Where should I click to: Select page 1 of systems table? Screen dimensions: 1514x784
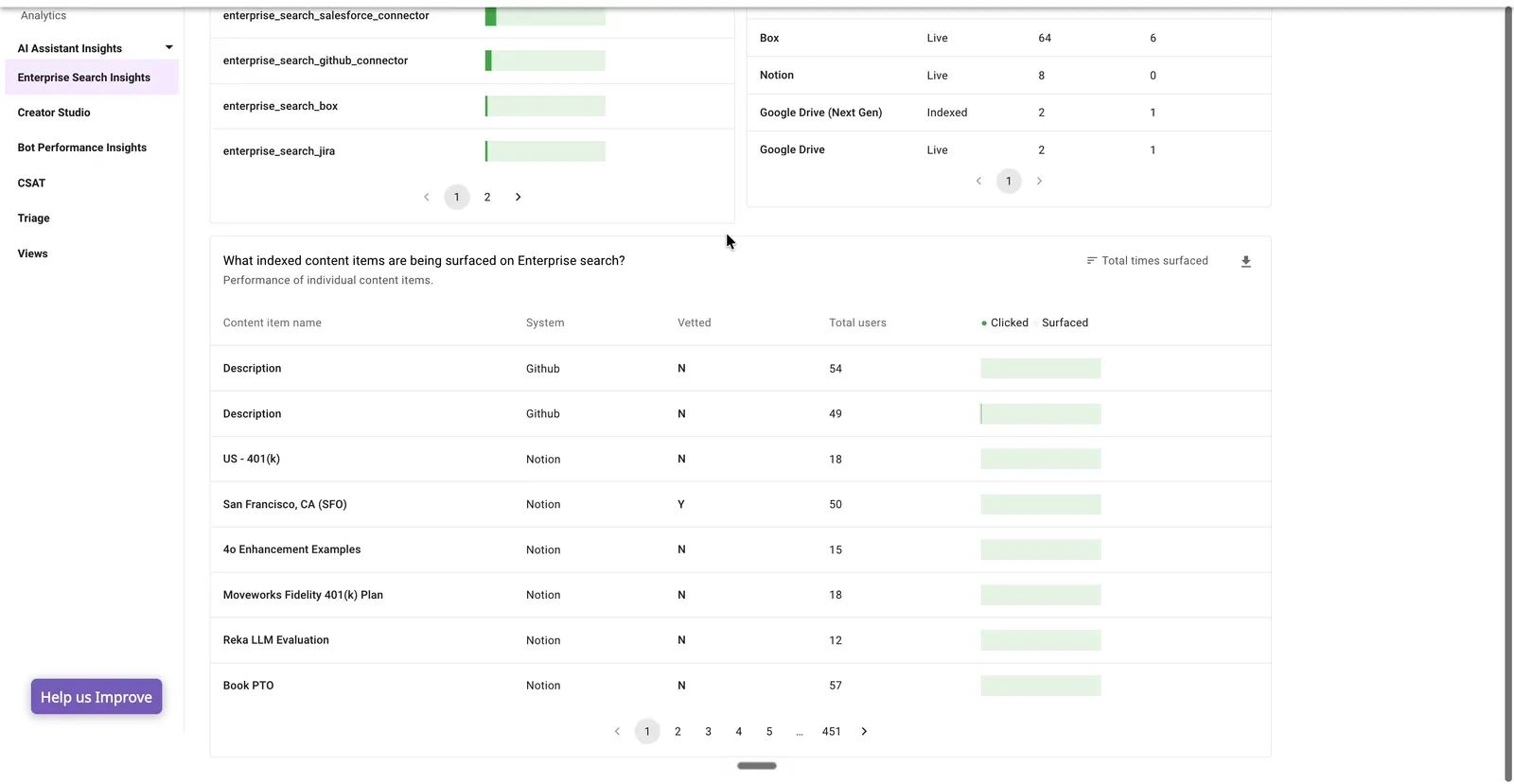point(1009,181)
